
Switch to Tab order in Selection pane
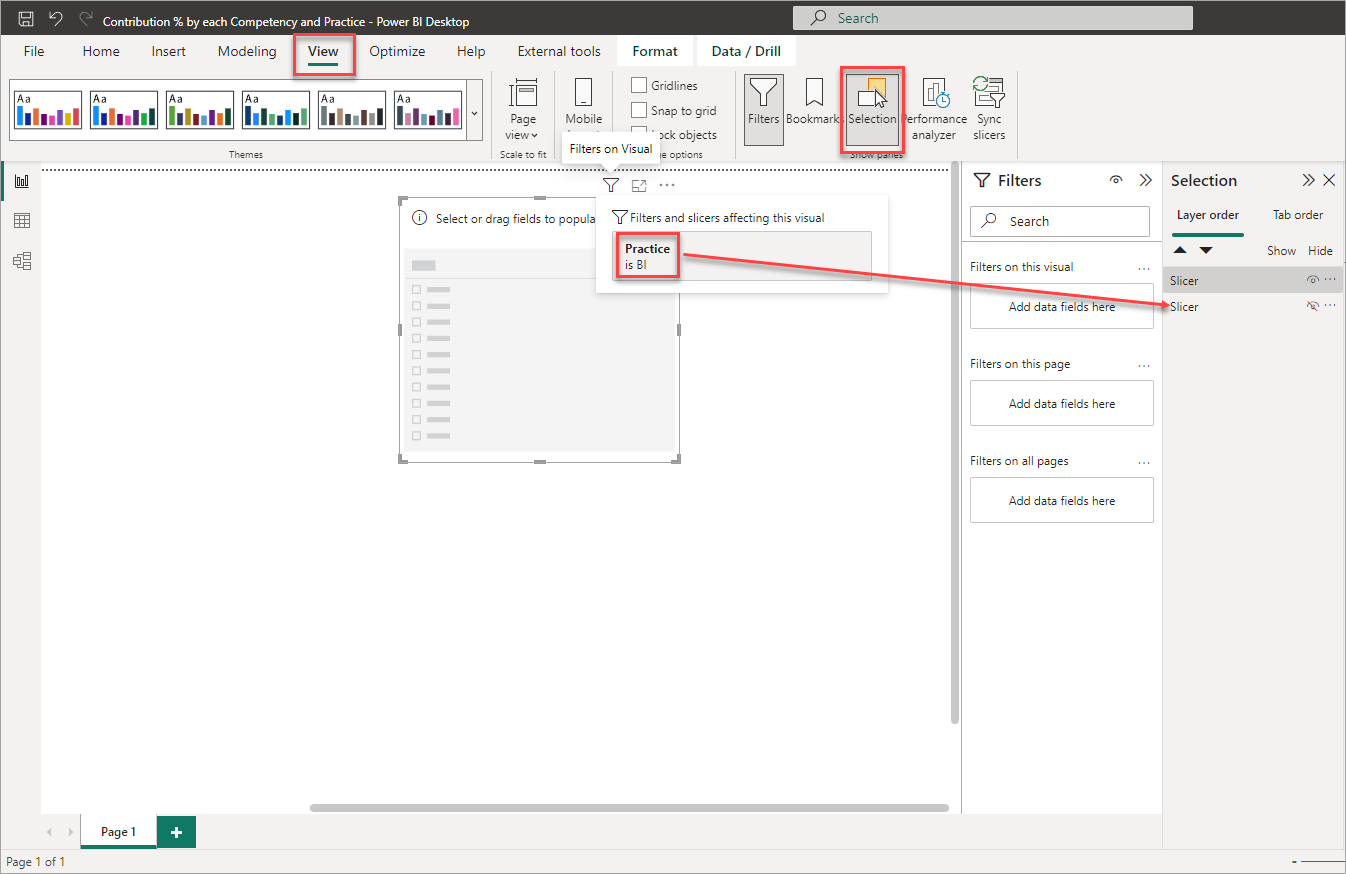[1298, 215]
